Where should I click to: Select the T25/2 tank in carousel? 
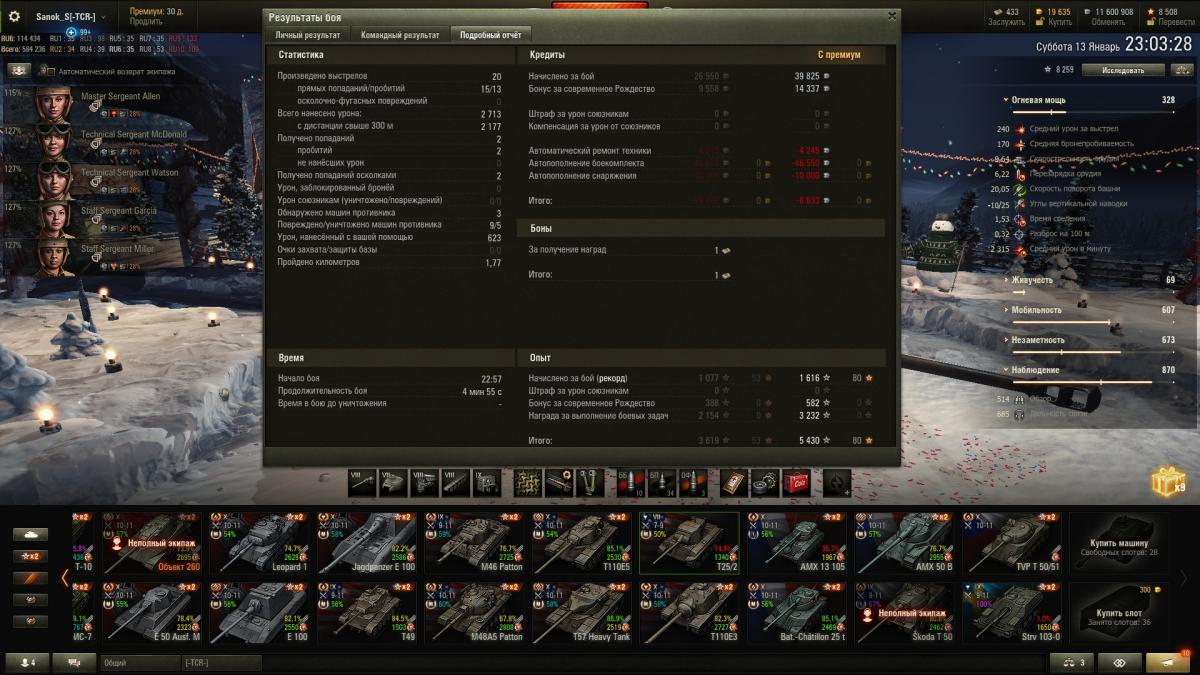690,543
